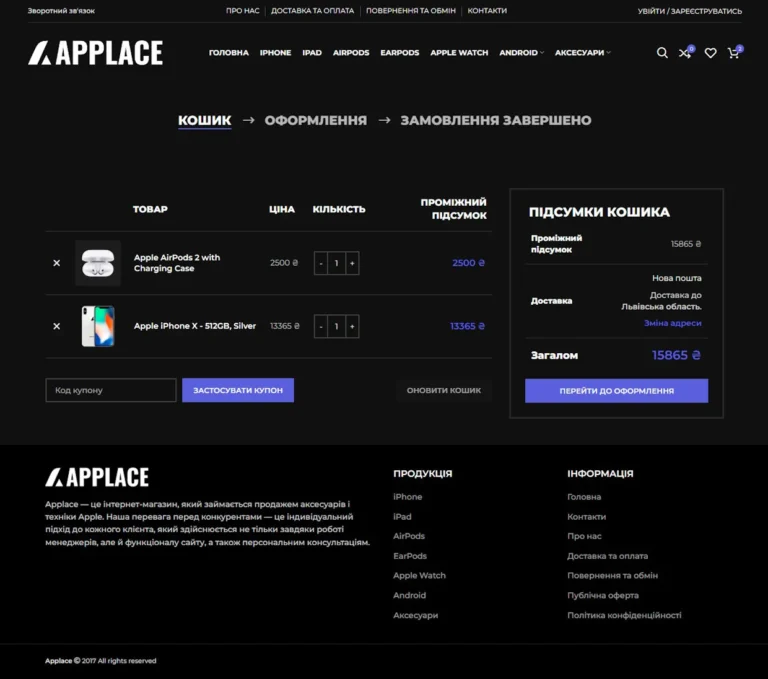Click the iPhone X quantity value field
The image size is (768, 679).
click(336, 326)
